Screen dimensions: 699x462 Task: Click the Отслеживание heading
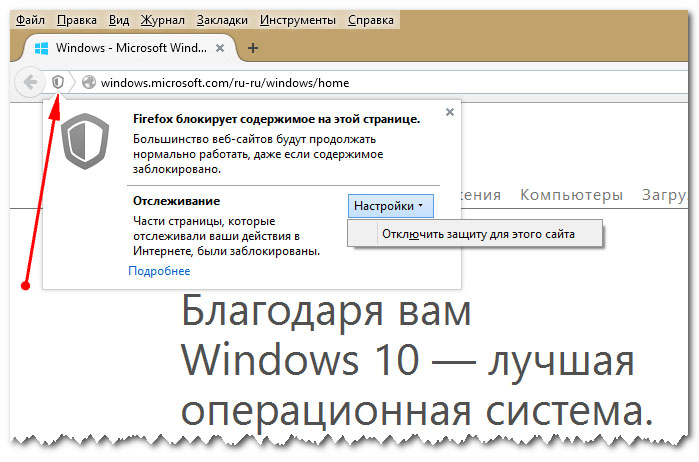click(x=177, y=201)
